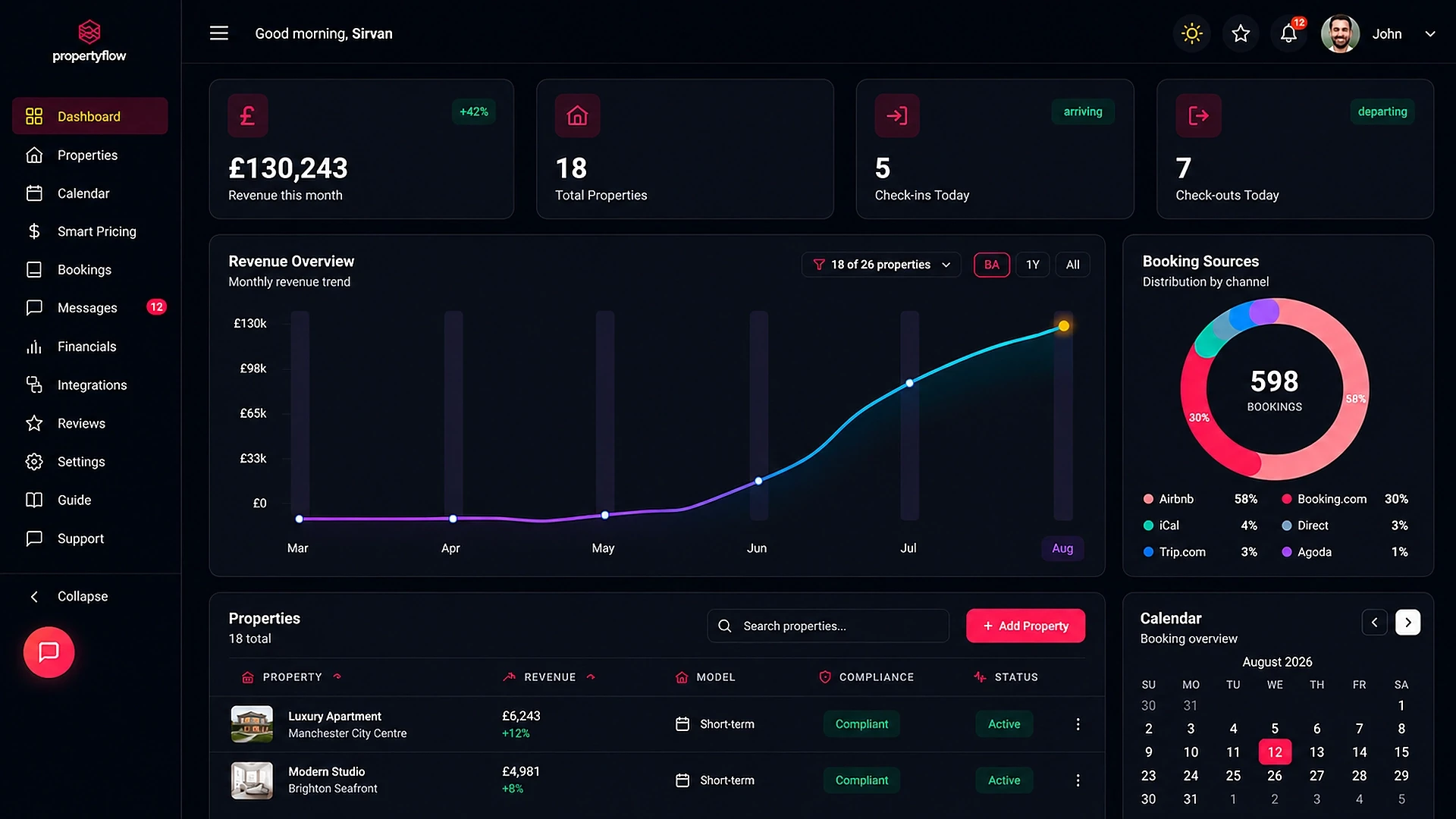Click the arriving badge
Image resolution: width=1456 pixels, height=819 pixels.
tap(1083, 111)
